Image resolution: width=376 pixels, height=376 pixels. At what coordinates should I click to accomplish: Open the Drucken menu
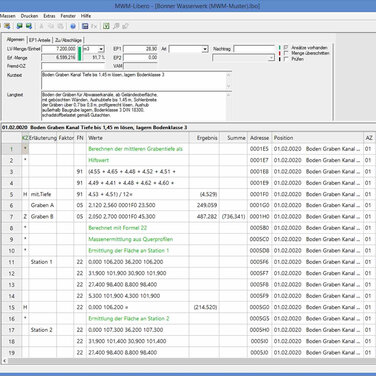coord(29,16)
